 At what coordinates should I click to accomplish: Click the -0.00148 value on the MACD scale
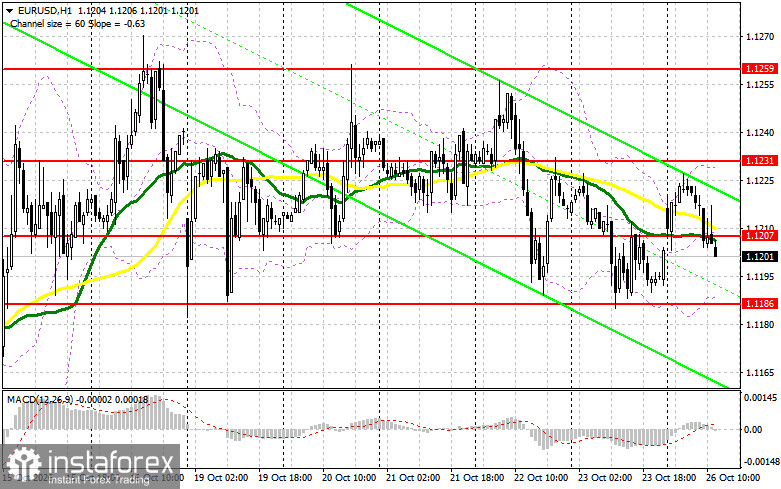coord(760,462)
